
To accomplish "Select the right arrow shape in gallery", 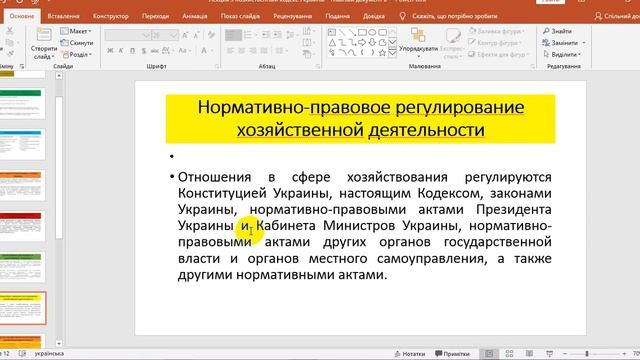I will point(362,42).
